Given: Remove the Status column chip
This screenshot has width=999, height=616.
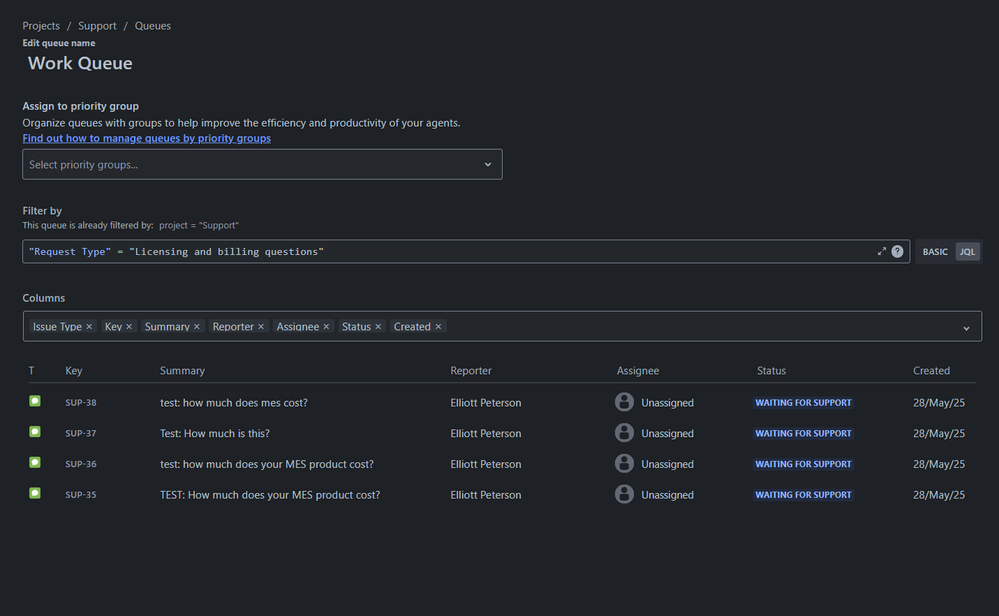Looking at the screenshot, I should click(x=378, y=327).
